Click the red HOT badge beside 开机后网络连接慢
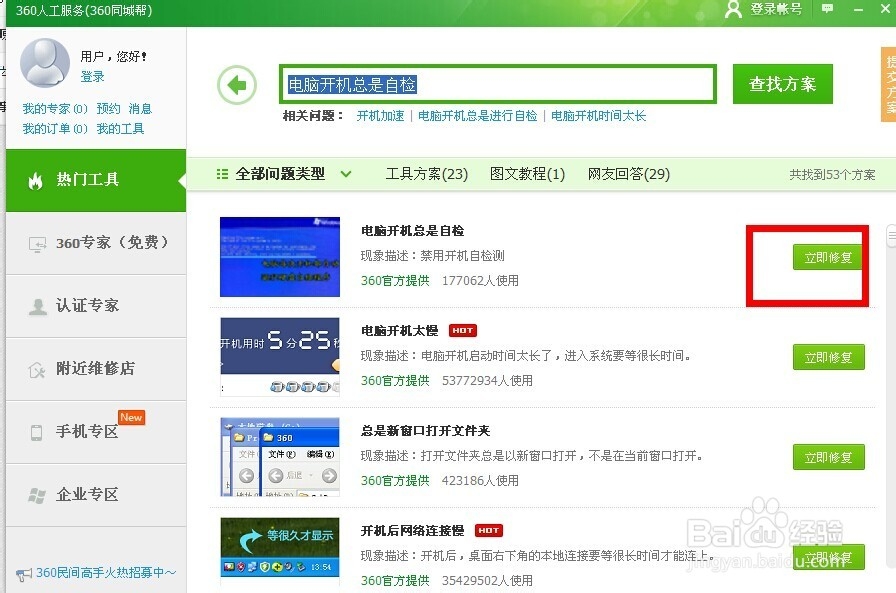 click(x=489, y=531)
